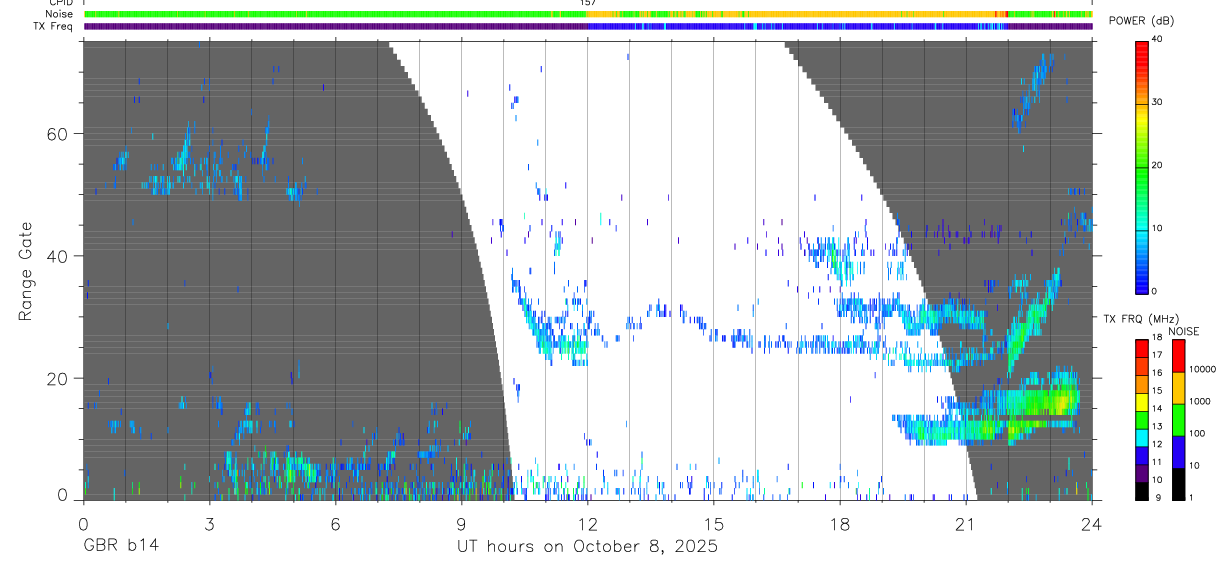Click the '1' label on NOISE scale

(1191, 497)
